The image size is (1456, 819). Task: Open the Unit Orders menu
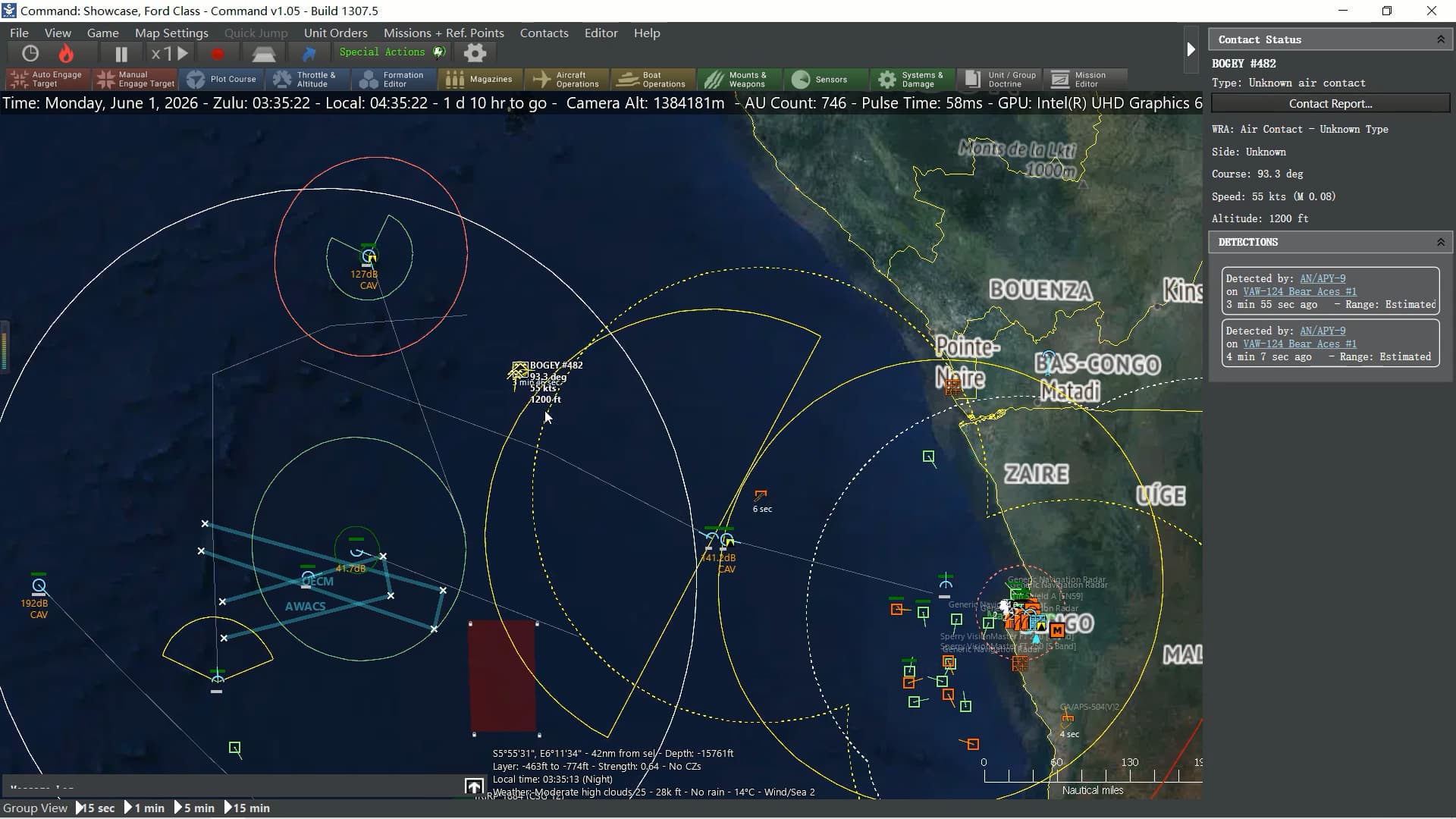(335, 33)
